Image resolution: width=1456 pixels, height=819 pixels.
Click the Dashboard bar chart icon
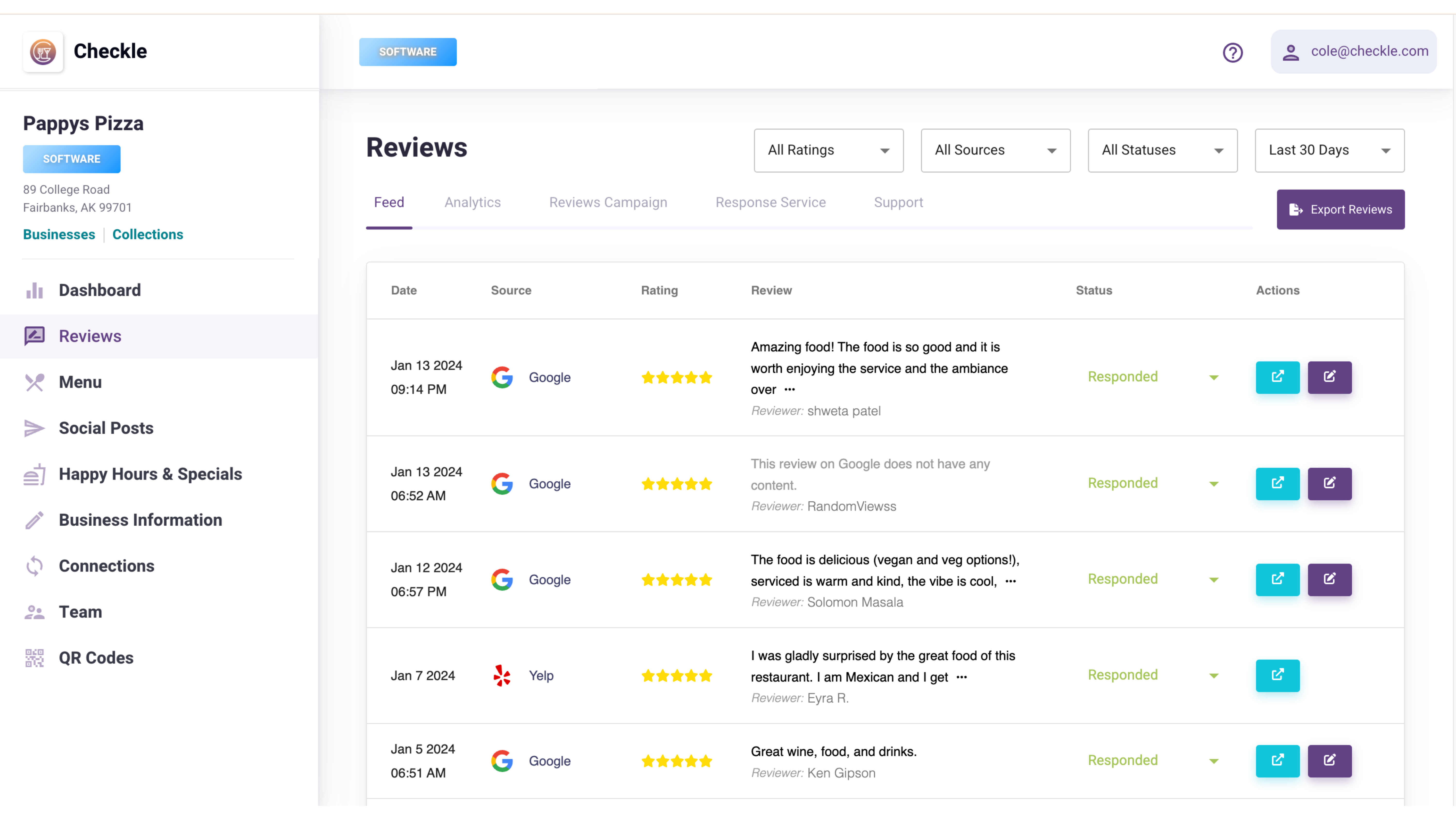[34, 290]
